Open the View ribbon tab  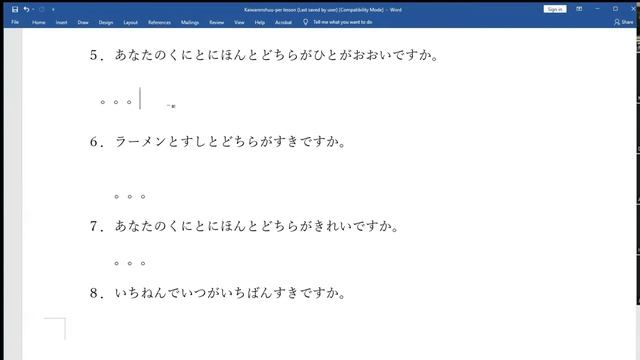point(239,22)
